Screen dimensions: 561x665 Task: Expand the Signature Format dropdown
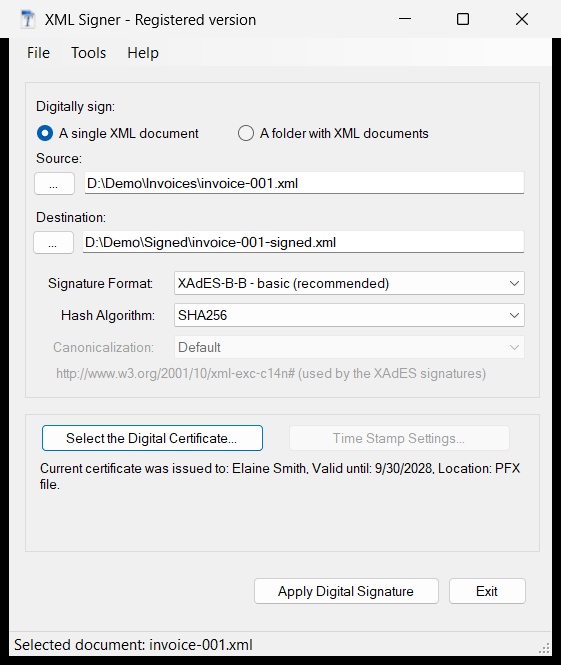[x=349, y=283]
